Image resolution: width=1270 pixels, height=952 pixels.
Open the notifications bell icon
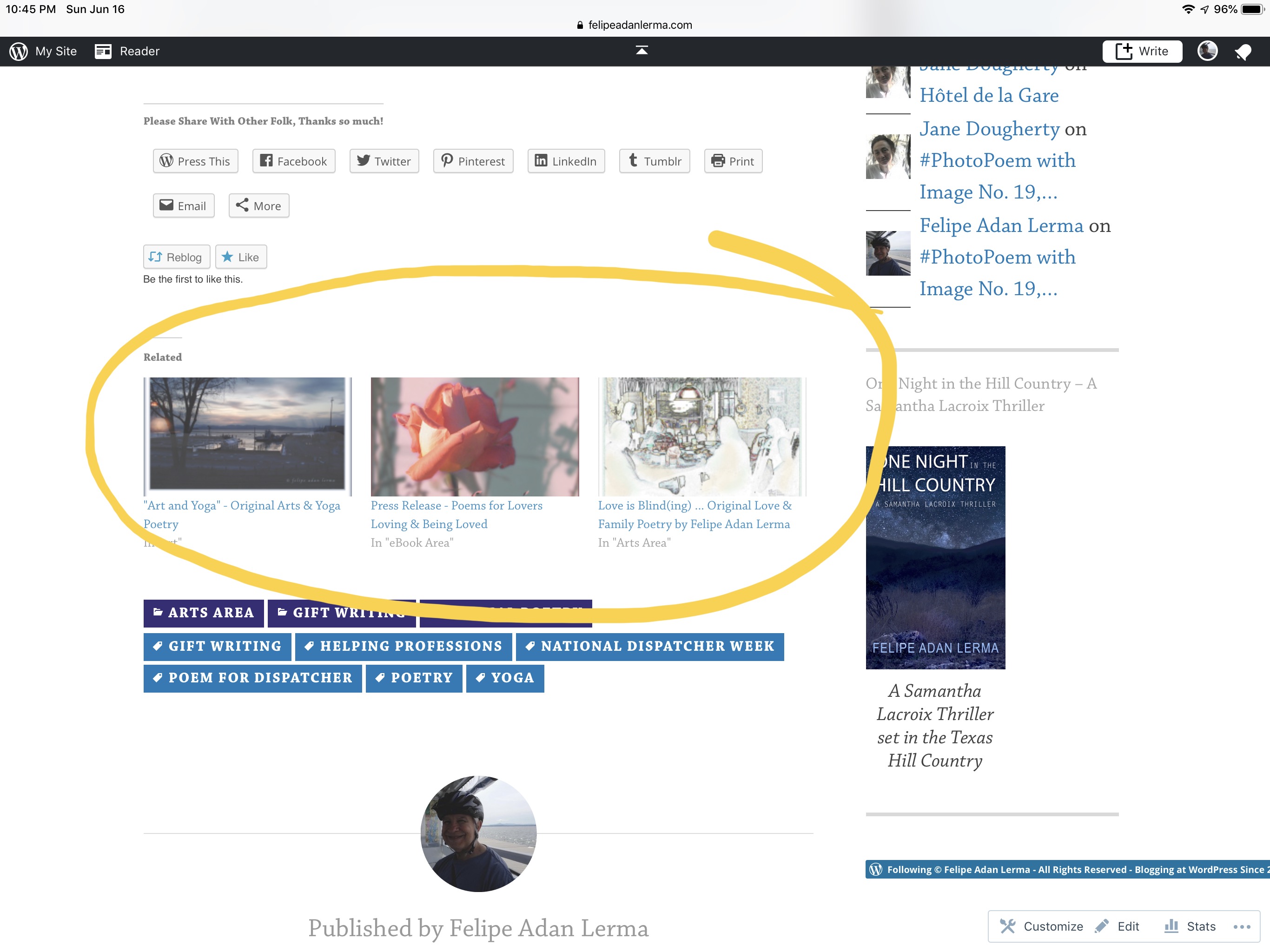pos(1243,52)
